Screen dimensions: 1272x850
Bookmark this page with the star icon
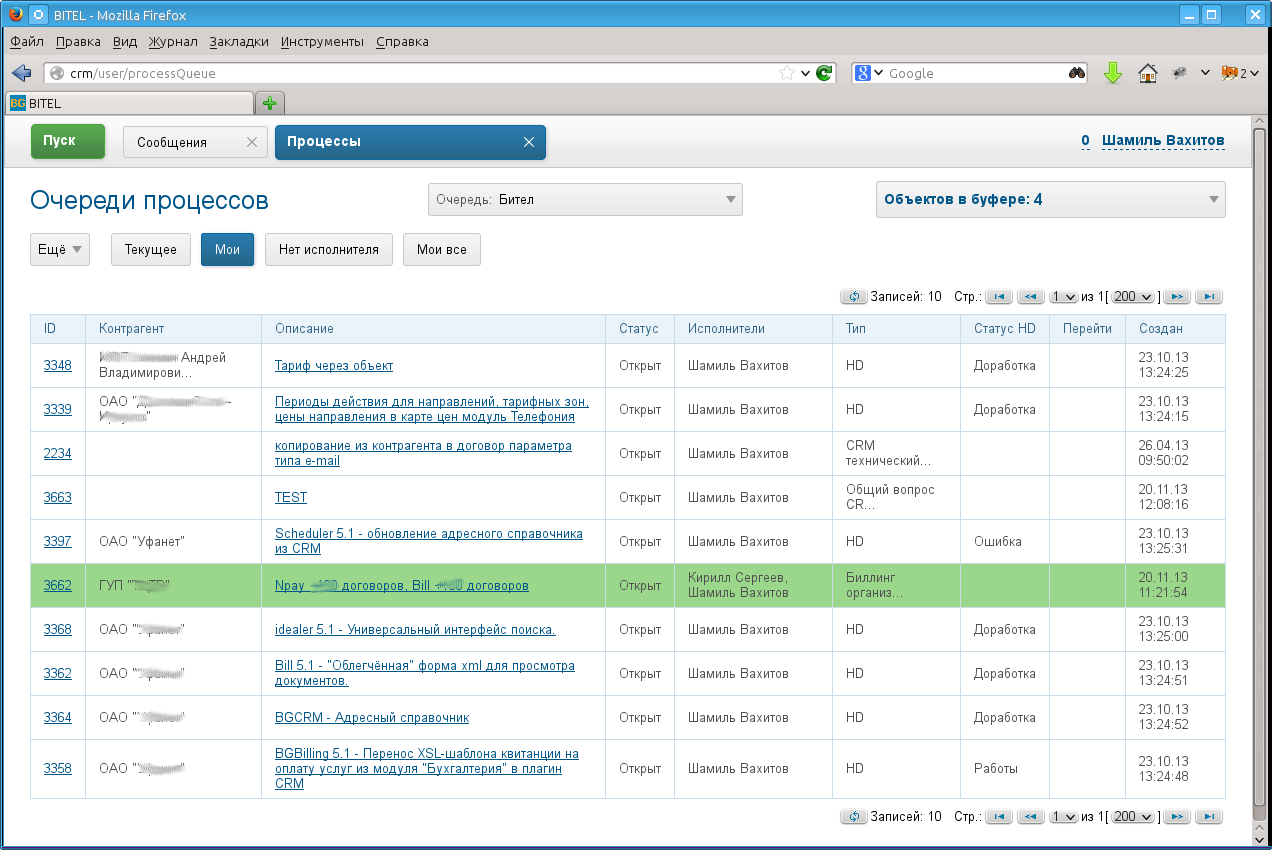(787, 73)
